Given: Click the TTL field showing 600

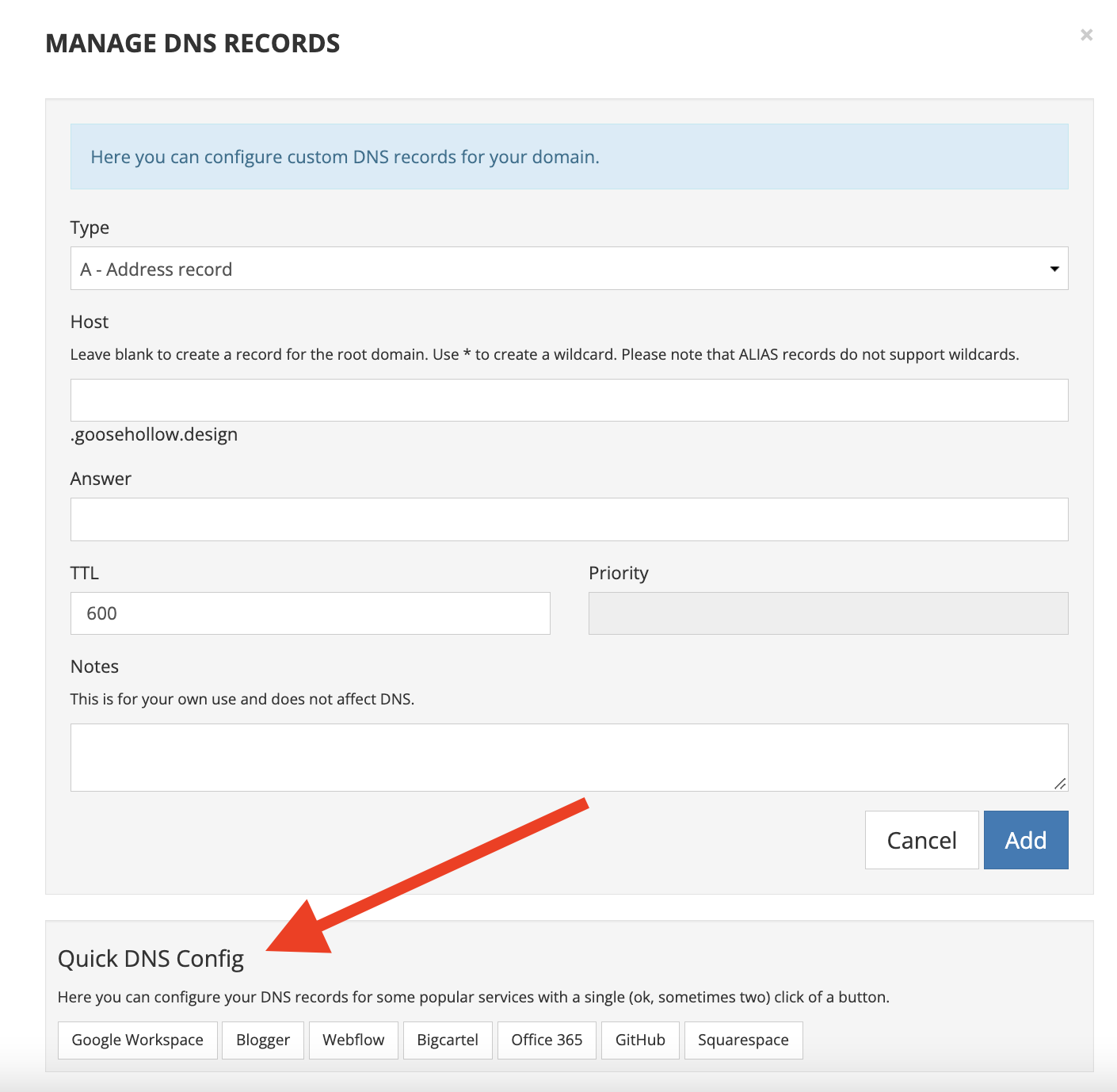Looking at the screenshot, I should click(x=309, y=613).
